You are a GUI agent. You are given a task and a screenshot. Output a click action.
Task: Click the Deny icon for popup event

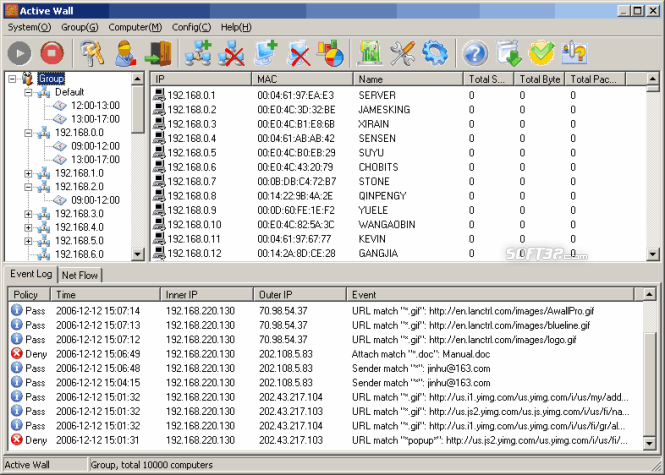click(x=17, y=439)
